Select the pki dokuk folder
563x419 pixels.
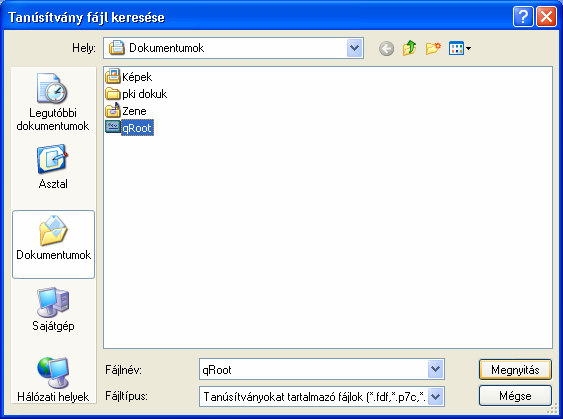coord(136,94)
